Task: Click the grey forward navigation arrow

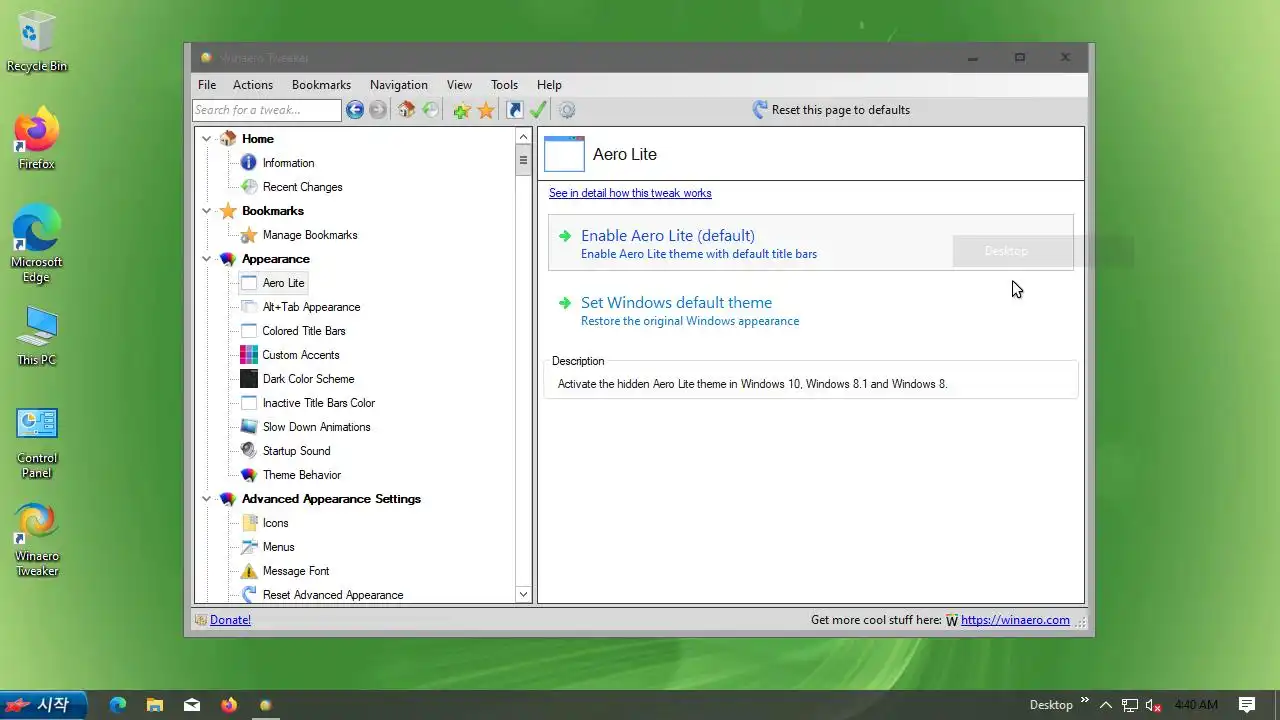Action: tap(378, 110)
